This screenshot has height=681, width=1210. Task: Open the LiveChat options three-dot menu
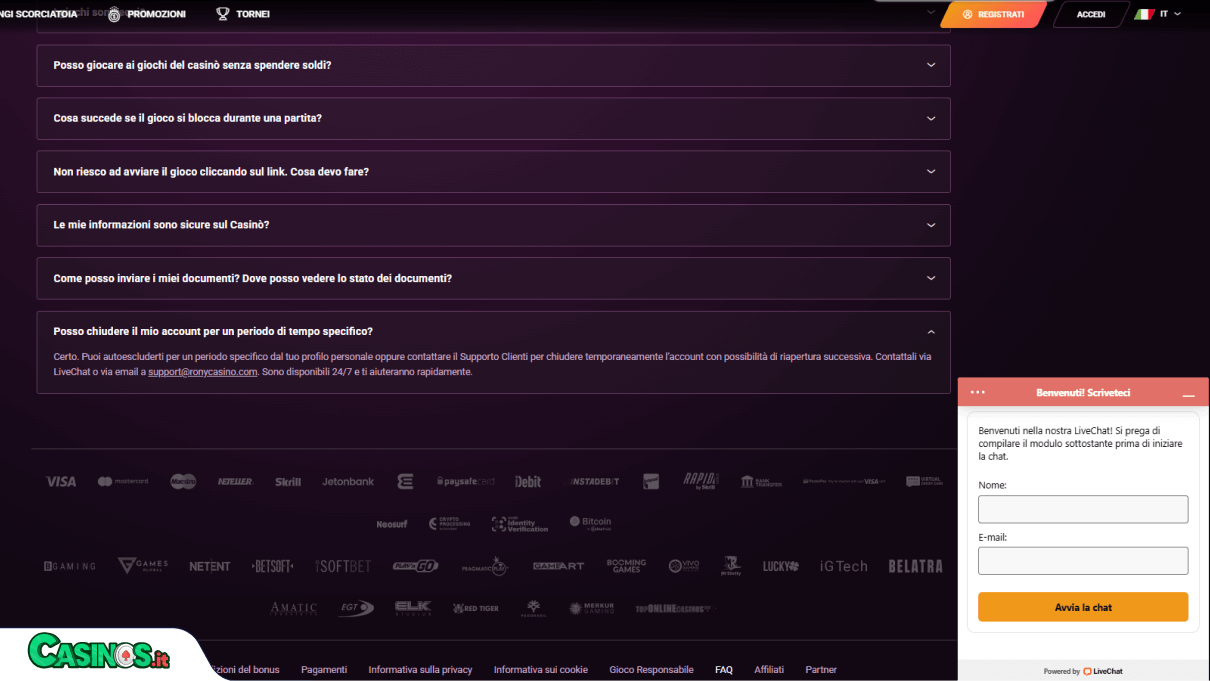click(x=978, y=392)
